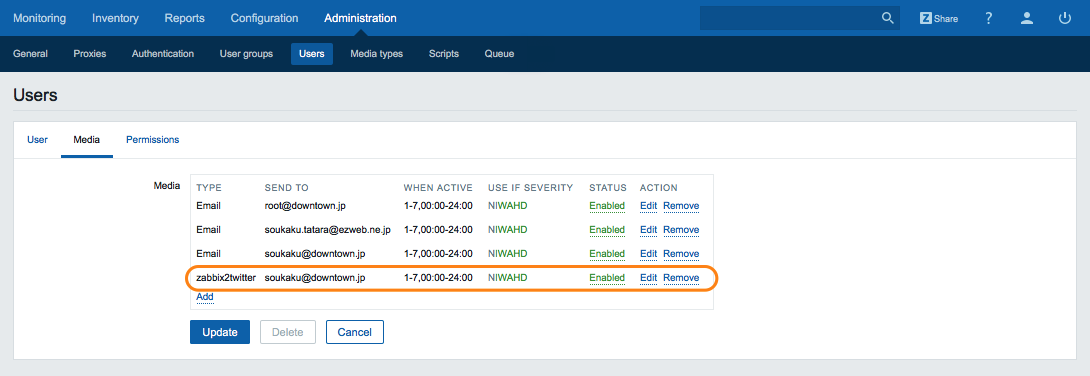The width and height of the screenshot is (1090, 376).
Task: Open the Configuration menu
Action: (x=264, y=18)
